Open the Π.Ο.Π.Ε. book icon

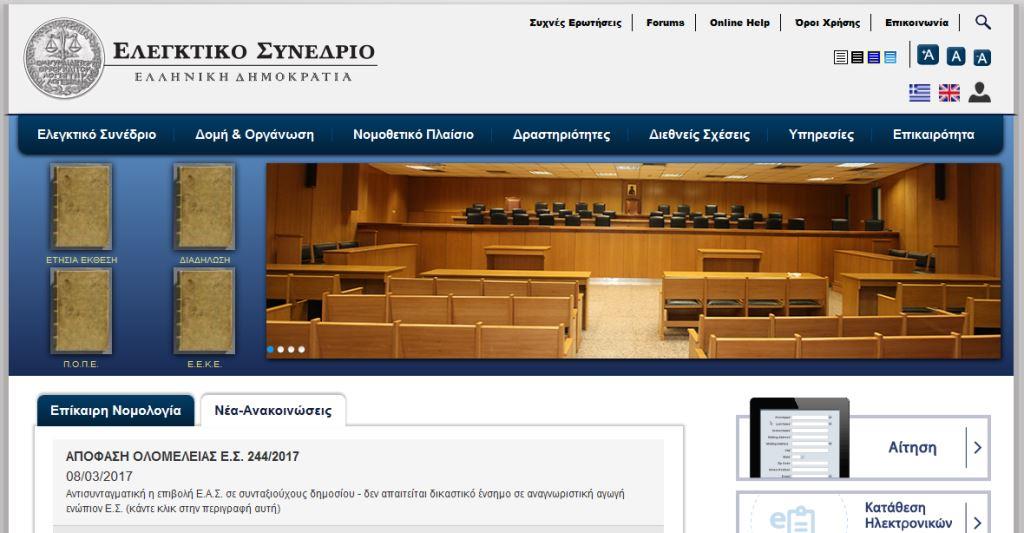(81, 311)
